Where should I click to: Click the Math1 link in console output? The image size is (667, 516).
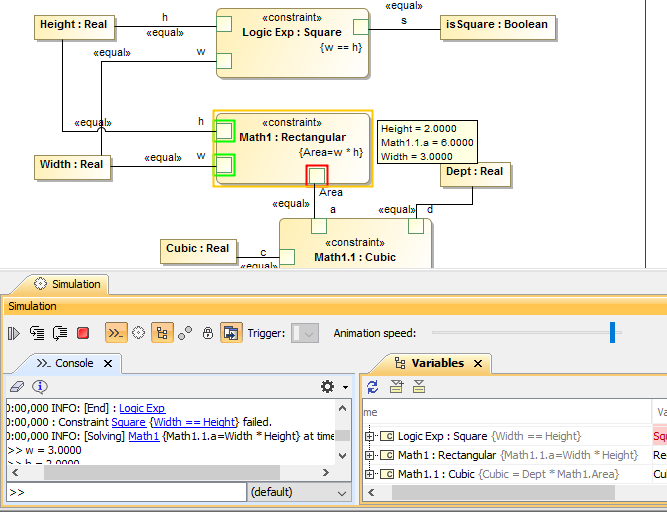tap(143, 436)
